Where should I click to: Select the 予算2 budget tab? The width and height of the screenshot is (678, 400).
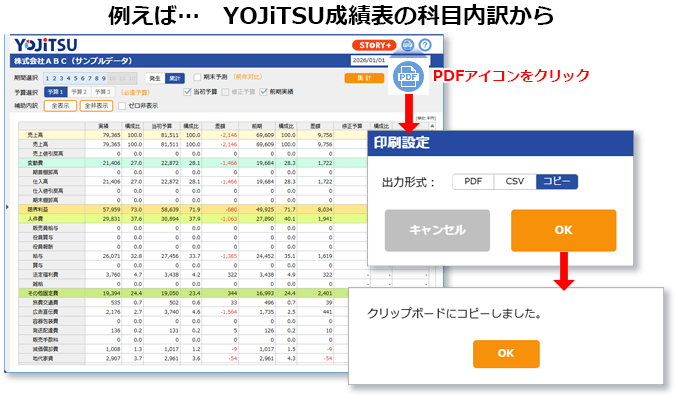click(79, 92)
